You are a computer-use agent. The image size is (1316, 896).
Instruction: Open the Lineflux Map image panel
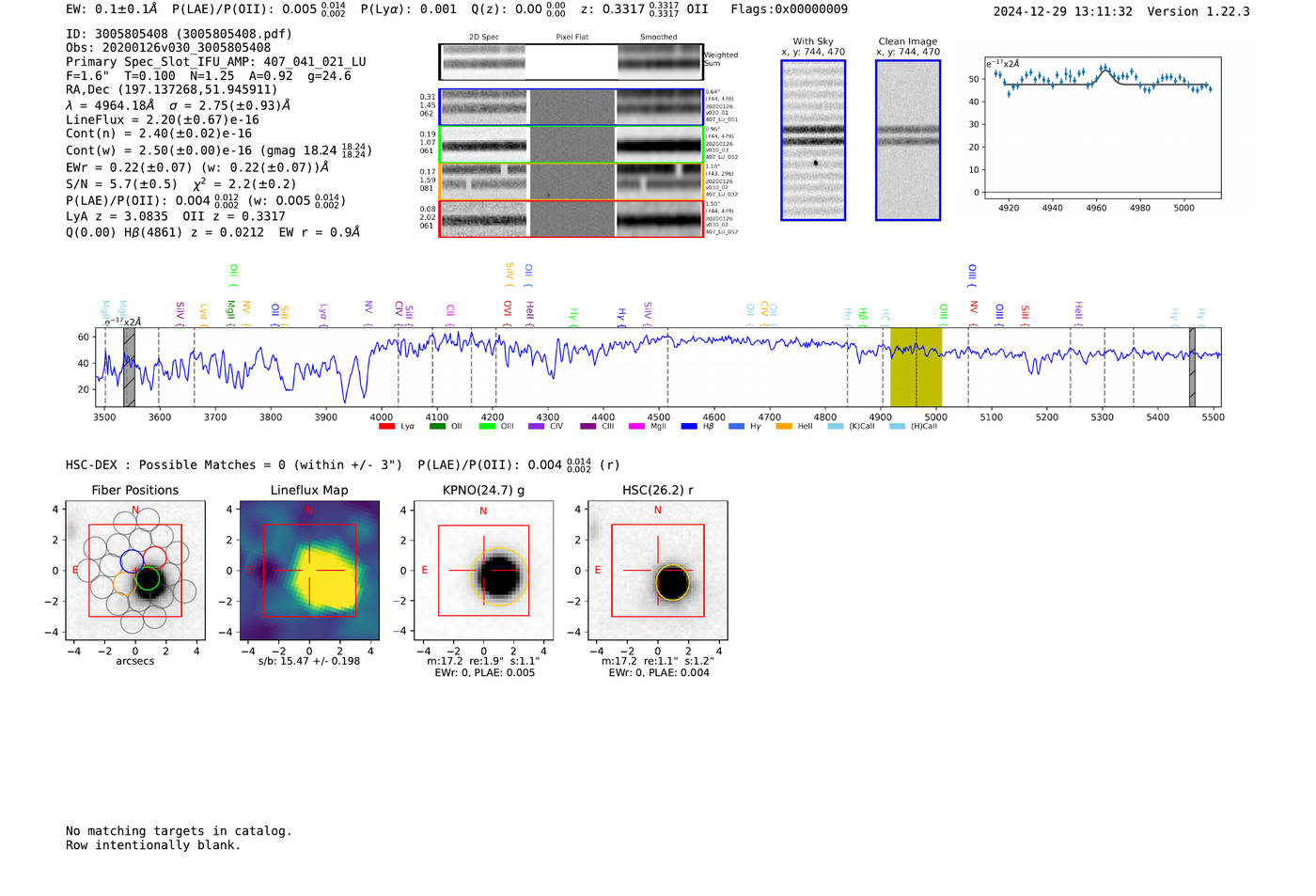click(309, 571)
